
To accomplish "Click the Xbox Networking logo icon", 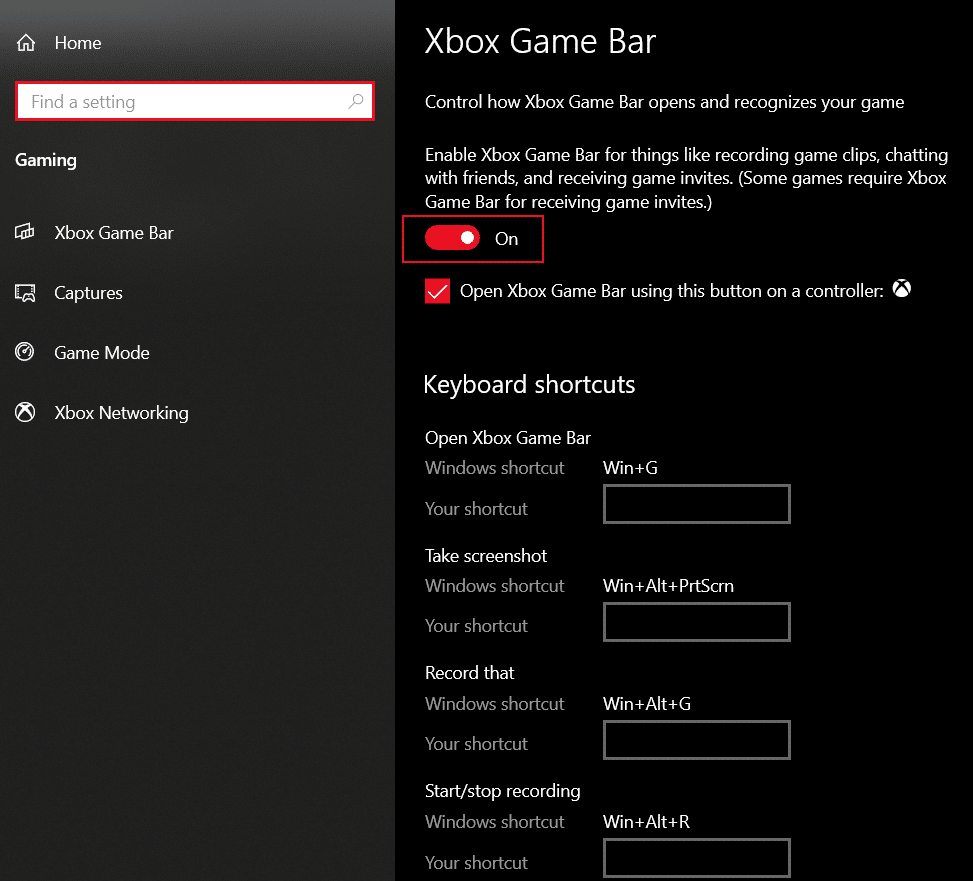I will pyautogui.click(x=25, y=412).
